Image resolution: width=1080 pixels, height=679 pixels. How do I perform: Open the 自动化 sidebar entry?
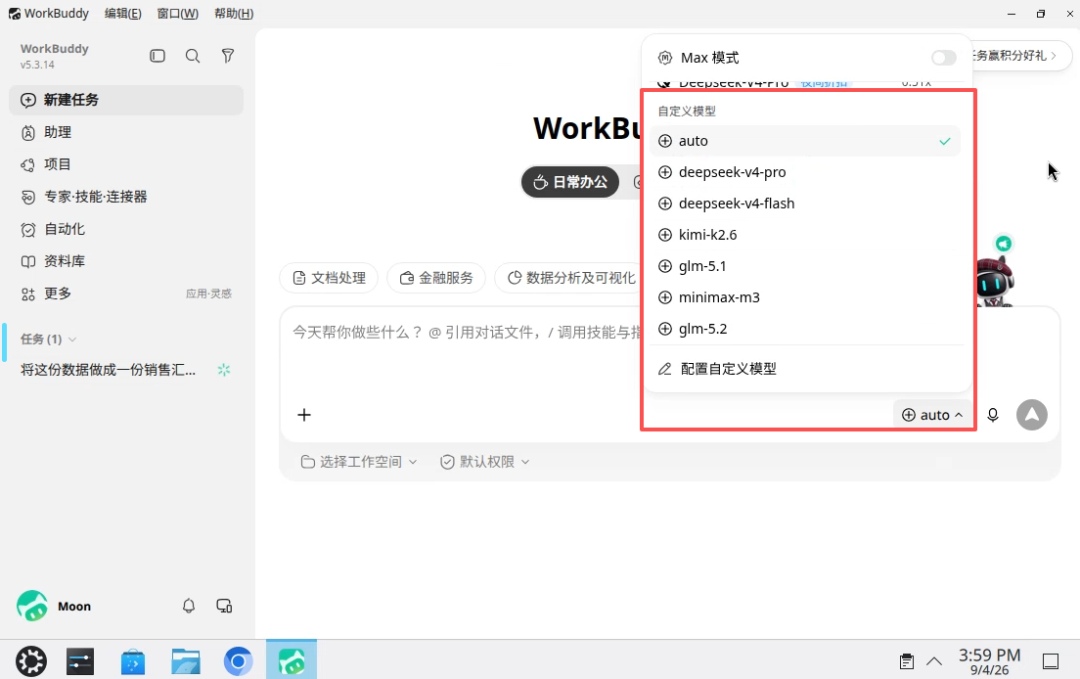(126, 229)
